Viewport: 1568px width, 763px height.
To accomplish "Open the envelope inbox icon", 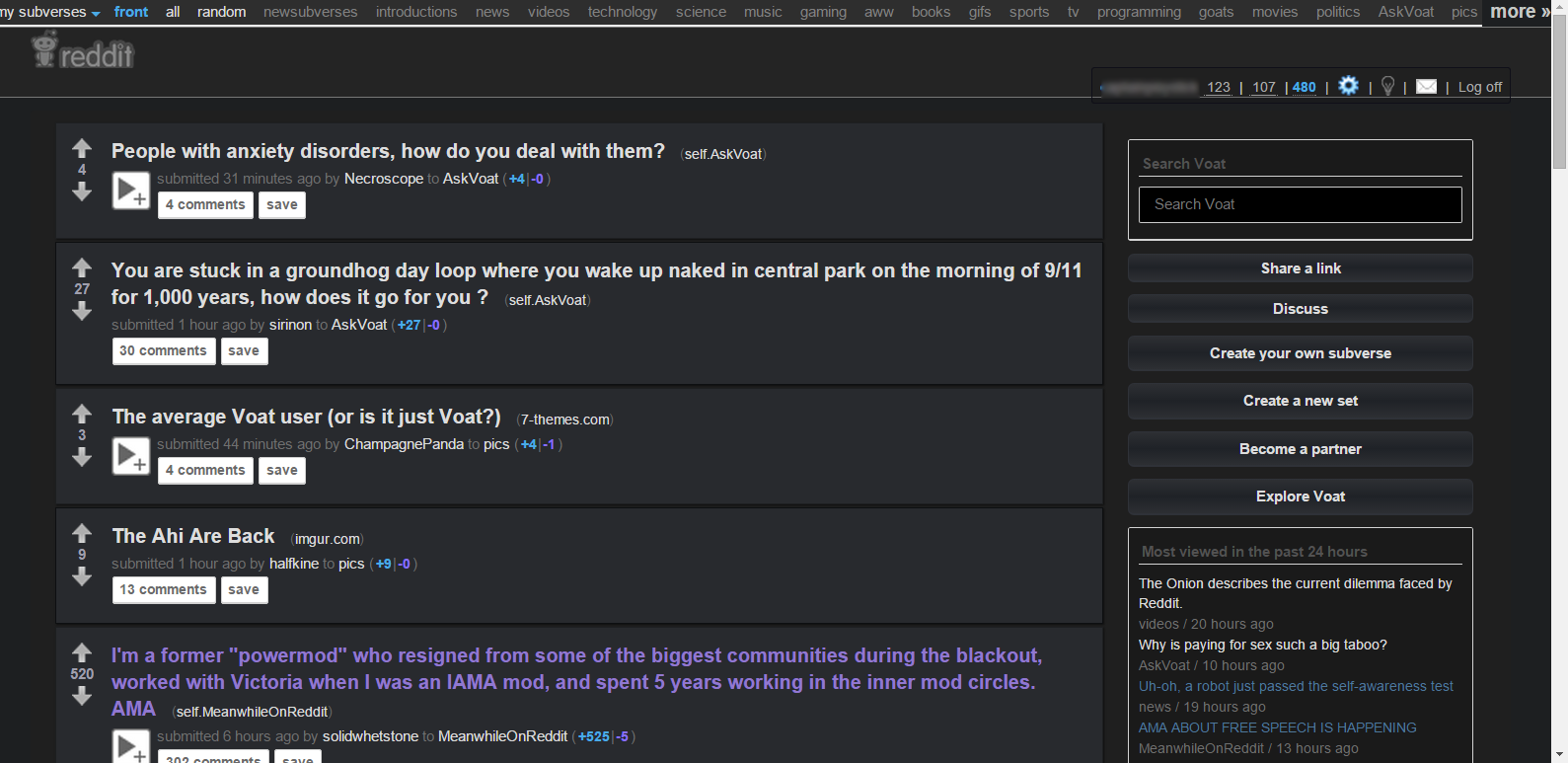I will (1426, 86).
